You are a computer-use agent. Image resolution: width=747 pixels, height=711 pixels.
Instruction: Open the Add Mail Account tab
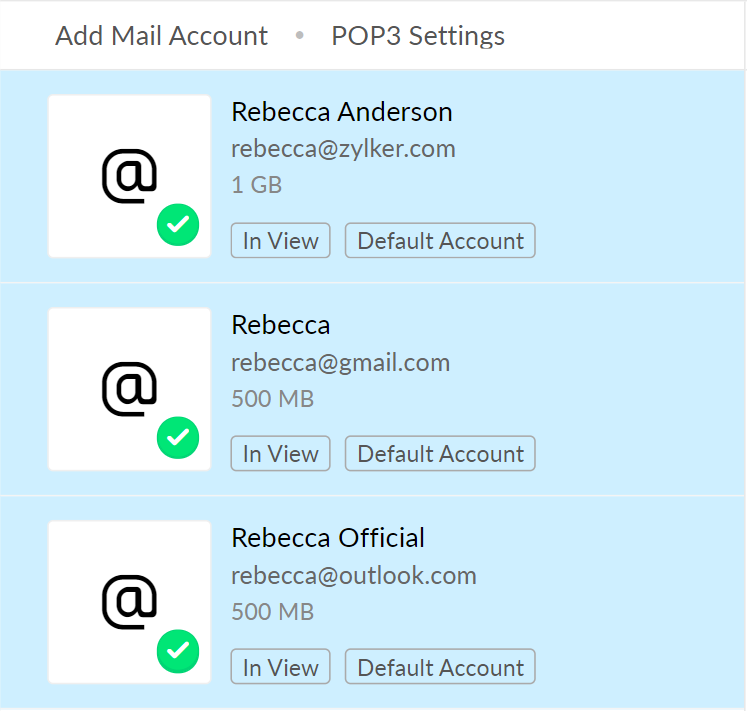tap(161, 36)
